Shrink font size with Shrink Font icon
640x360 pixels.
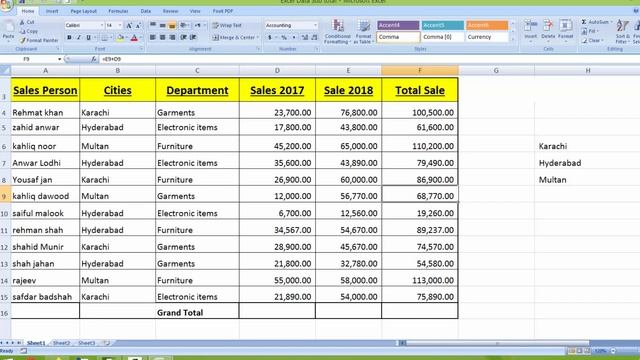tap(138, 25)
